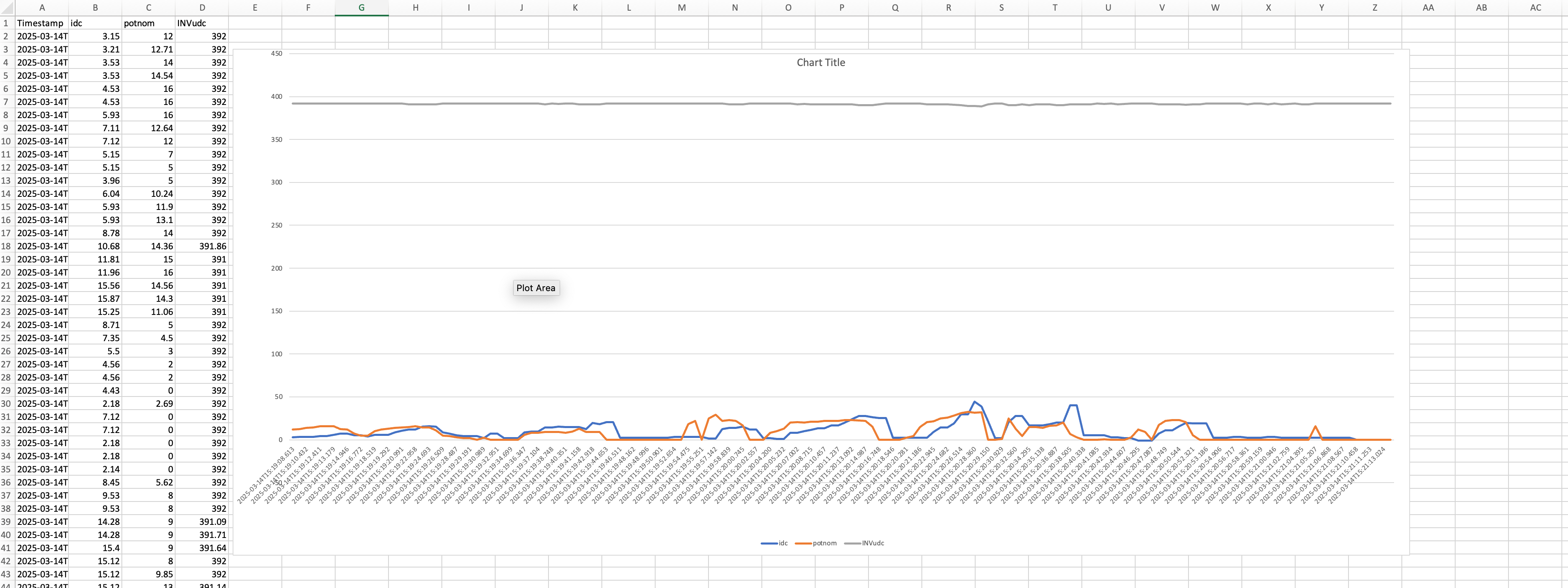Click the INVudc header cell

click(201, 23)
